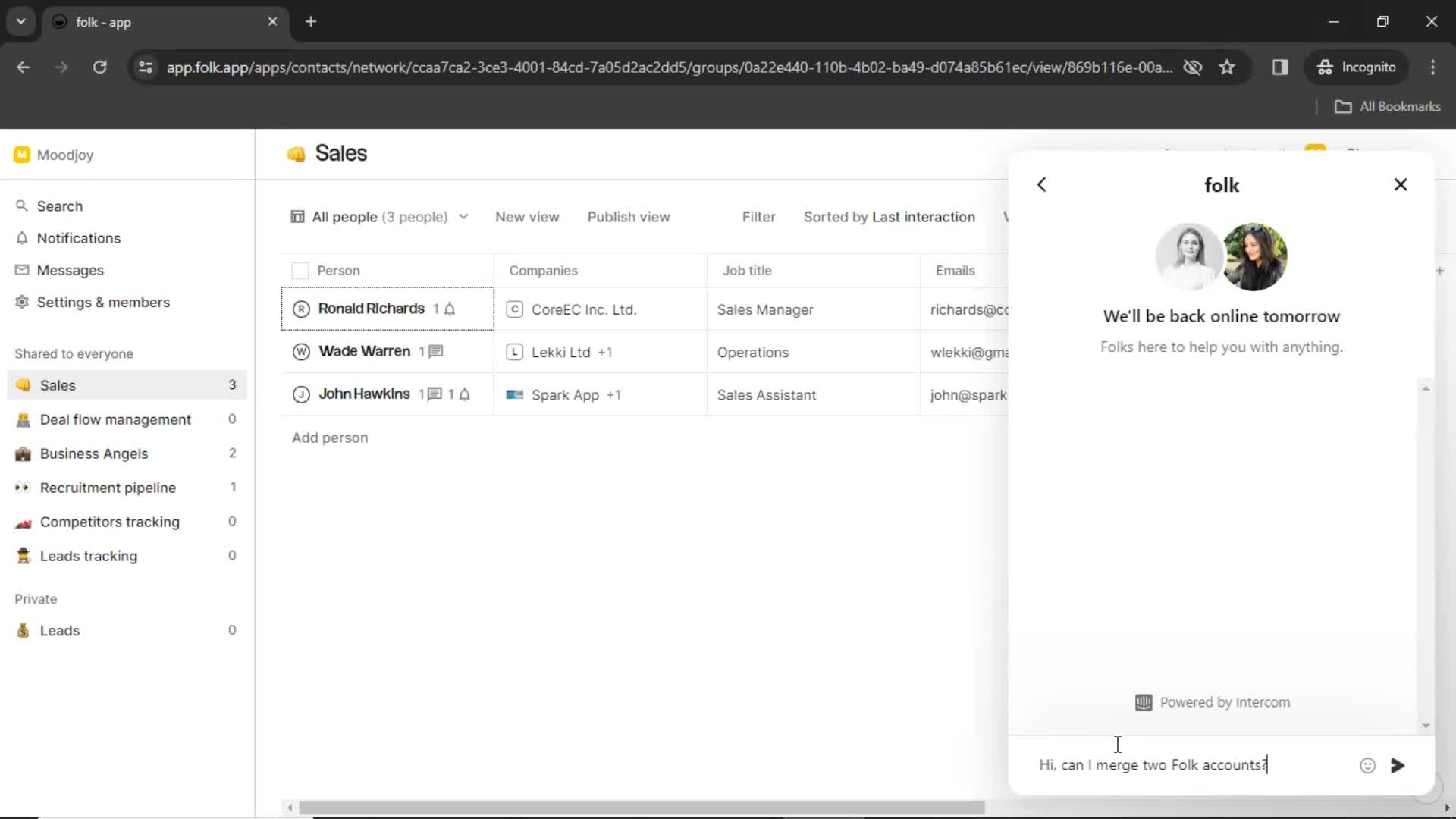The image size is (1456, 819).
Task: Click Ronald Richards reminder bell icon
Action: (x=450, y=309)
